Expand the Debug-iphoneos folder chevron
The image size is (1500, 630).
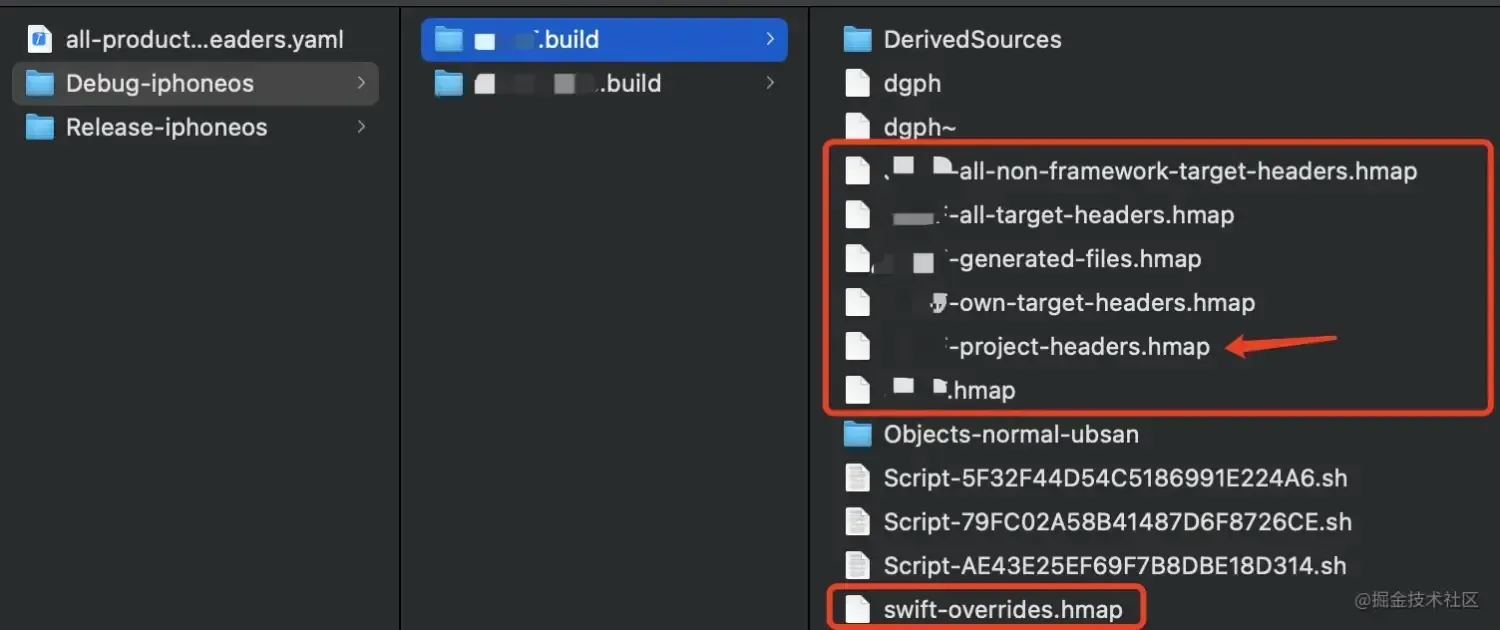(x=361, y=83)
